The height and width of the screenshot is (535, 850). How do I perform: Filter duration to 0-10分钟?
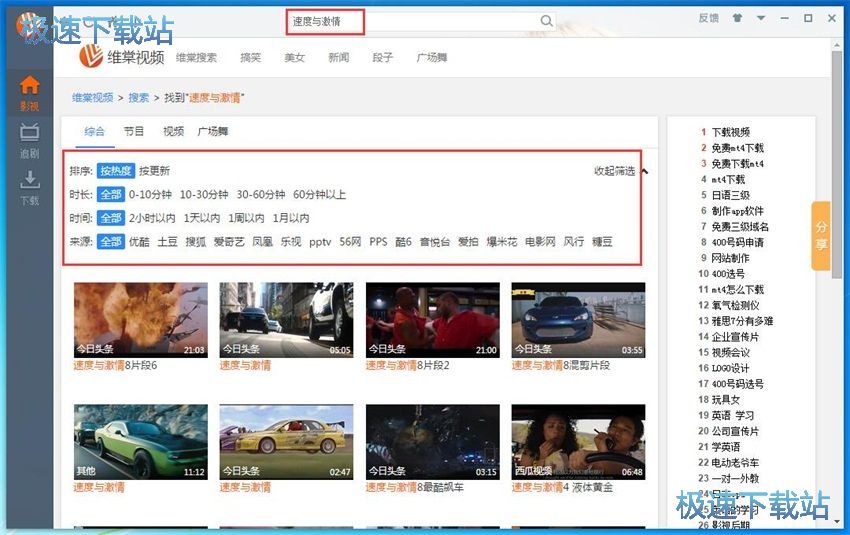[x=150, y=195]
